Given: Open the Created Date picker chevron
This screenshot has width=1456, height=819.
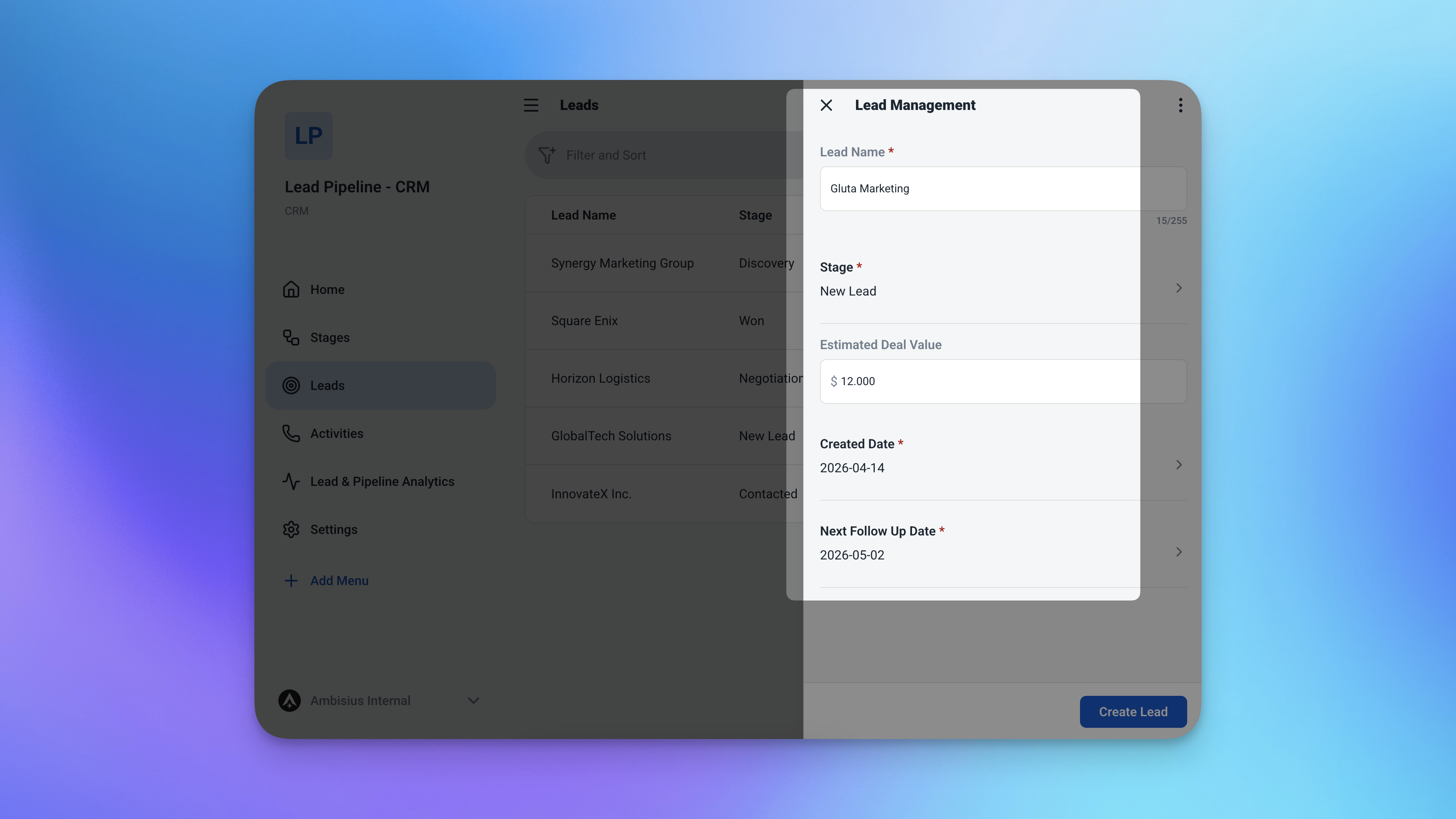Looking at the screenshot, I should click(1178, 465).
